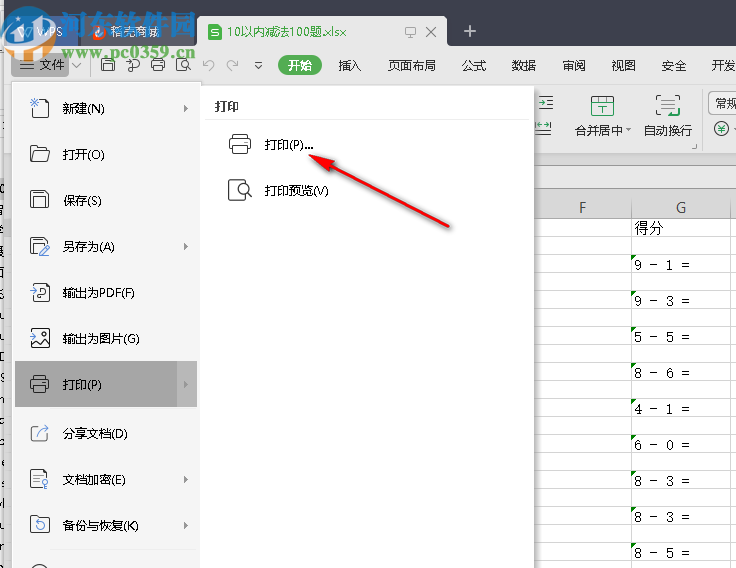Select the 开始 ribbon tab

point(299,65)
